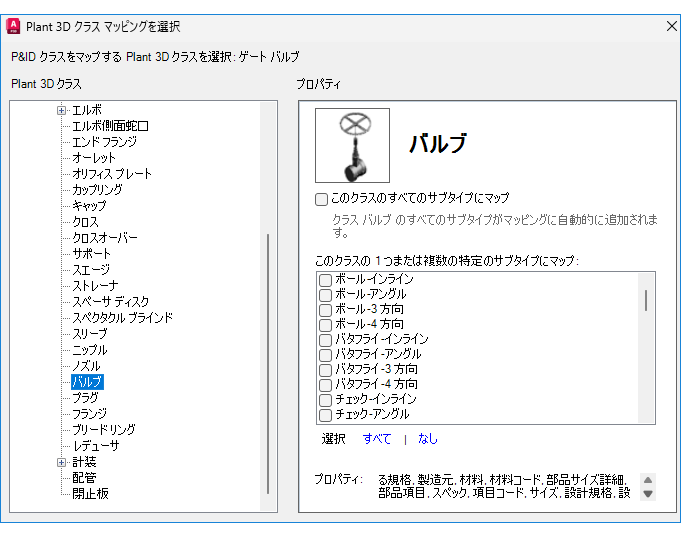The height and width of the screenshot is (537, 681).
Task: Click the AutoCAD Plant 3D app icon
Action: pos(13,27)
